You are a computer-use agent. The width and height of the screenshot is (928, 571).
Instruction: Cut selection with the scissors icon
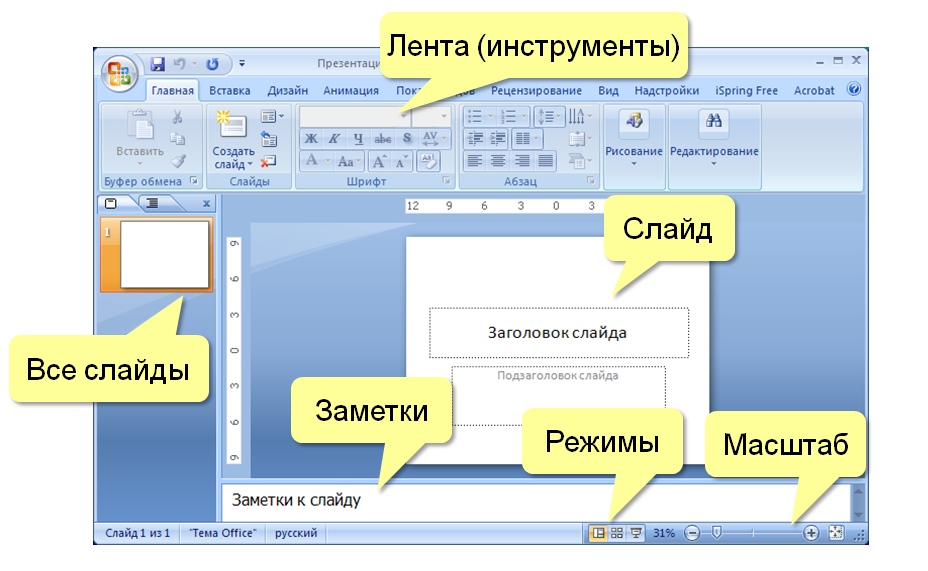click(177, 116)
